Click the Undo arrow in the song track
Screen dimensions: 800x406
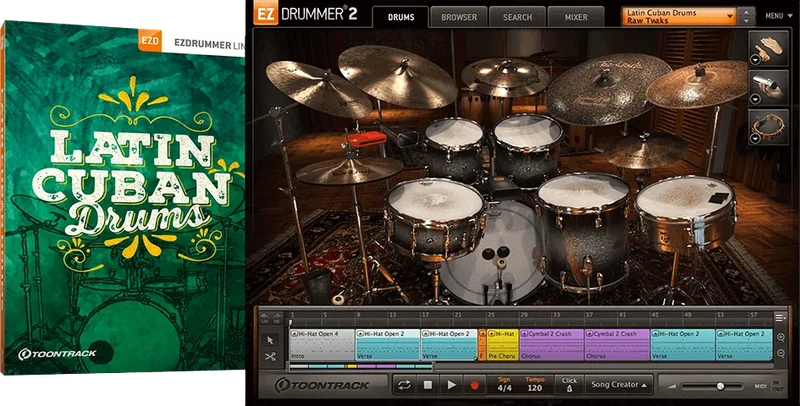[x=264, y=317]
